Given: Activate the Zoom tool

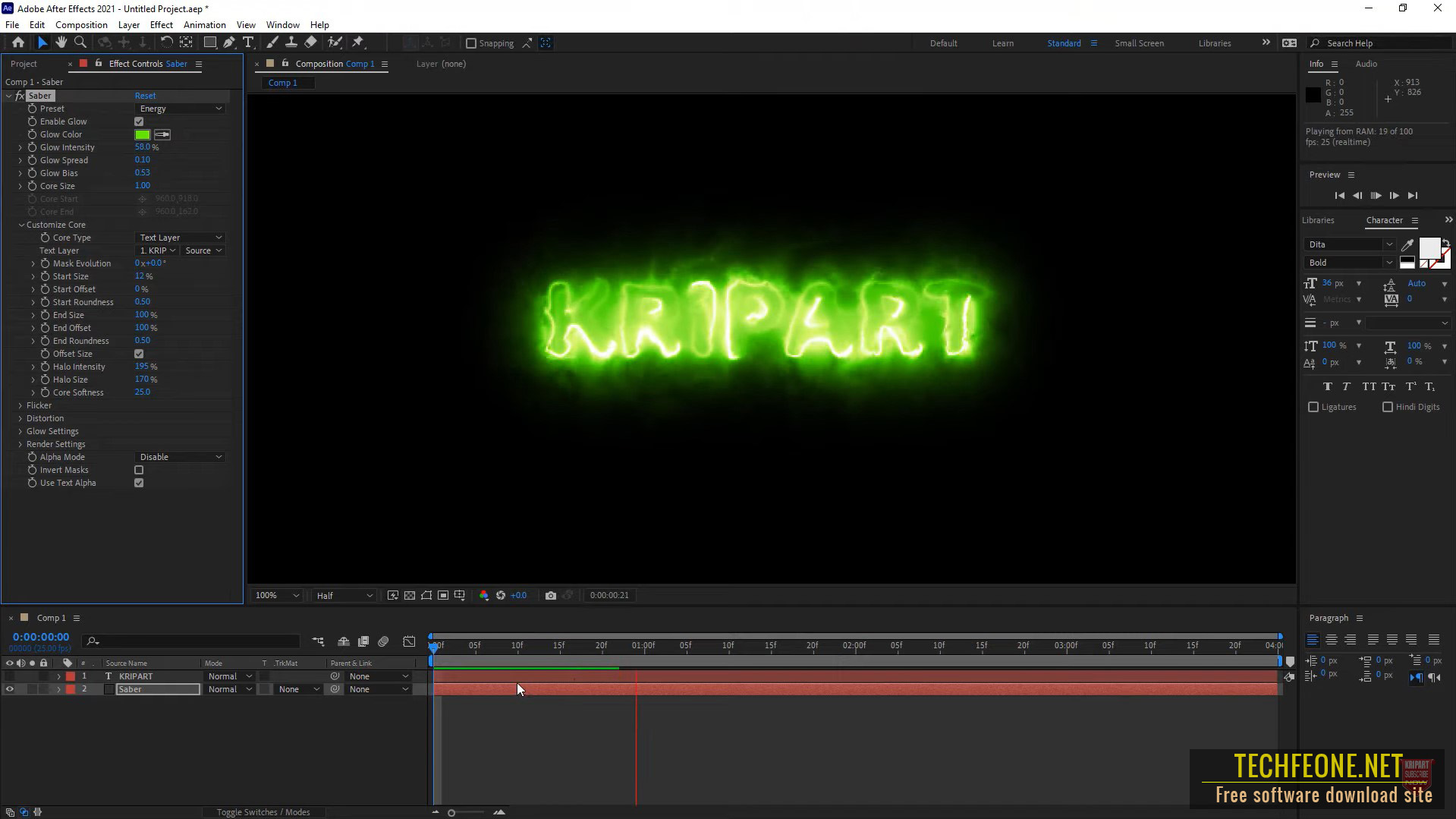Looking at the screenshot, I should [80, 43].
